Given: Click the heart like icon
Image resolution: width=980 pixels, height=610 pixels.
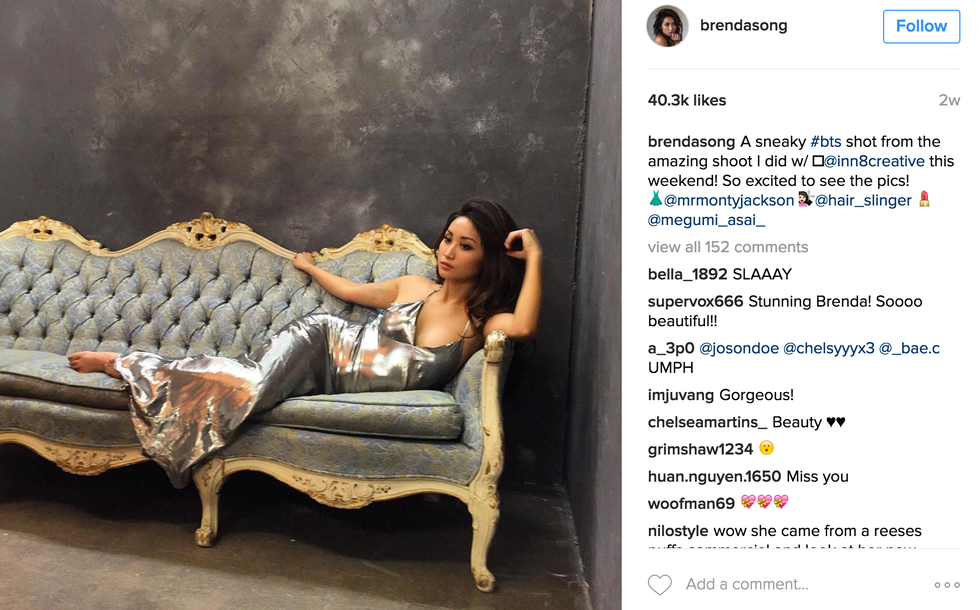Looking at the screenshot, I should [x=659, y=584].
